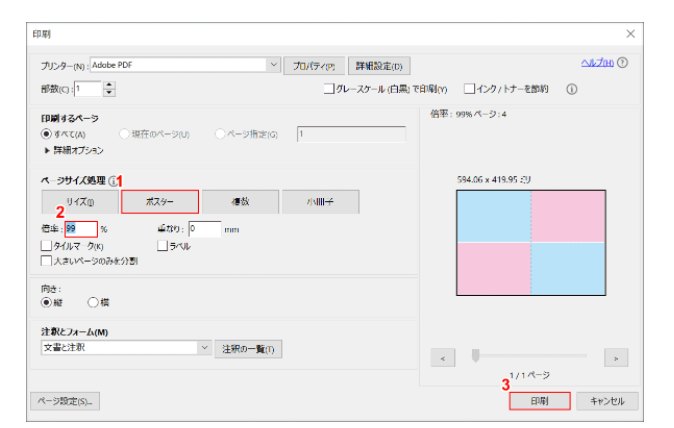Open the プリンター Adobe PDF dropdown

pos(274,65)
